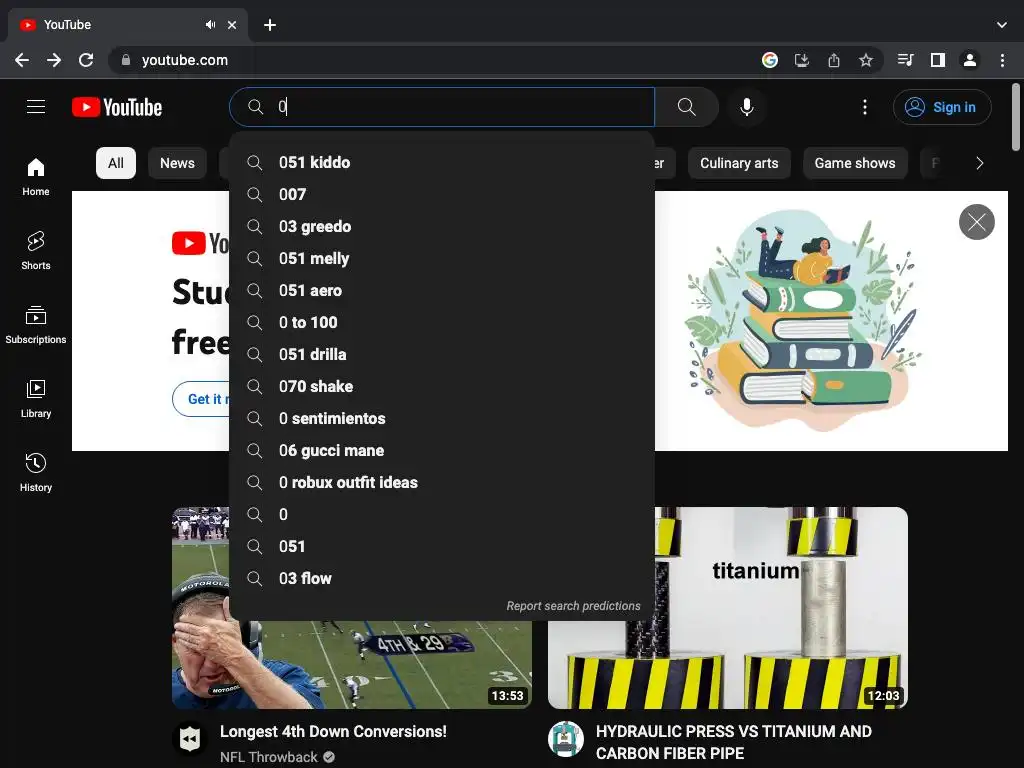Image resolution: width=1024 pixels, height=768 pixels.
Task: Go to Home in the sidebar
Action: (36, 177)
